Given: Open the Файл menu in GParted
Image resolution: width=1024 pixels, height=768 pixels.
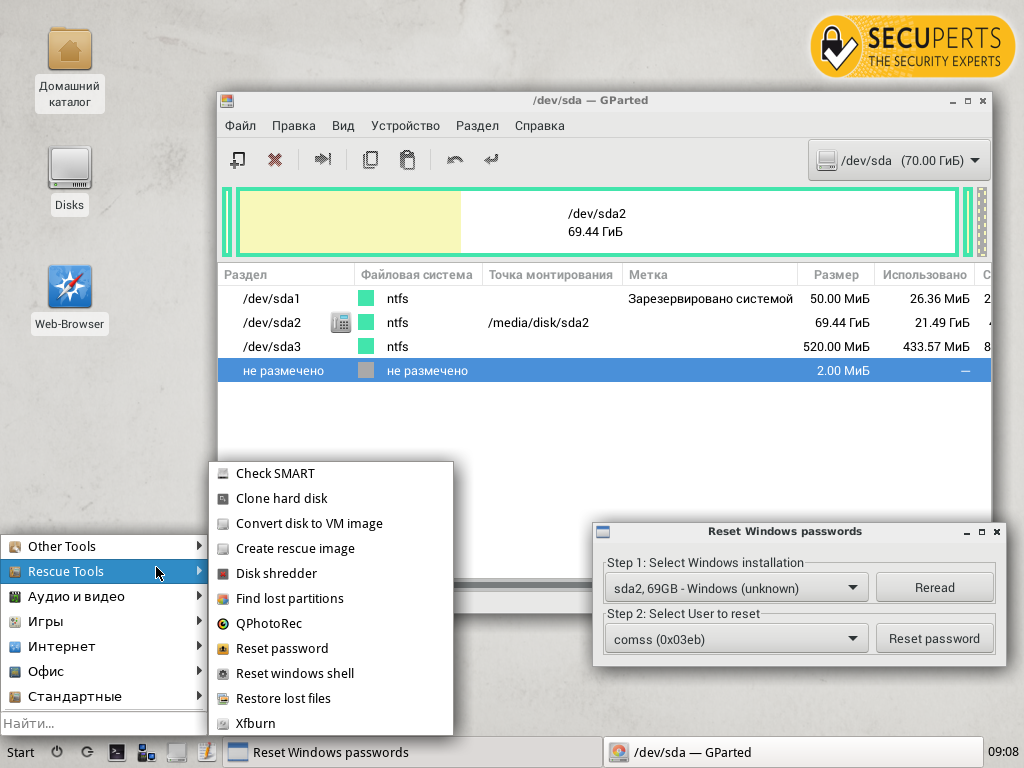Looking at the screenshot, I should click(240, 126).
